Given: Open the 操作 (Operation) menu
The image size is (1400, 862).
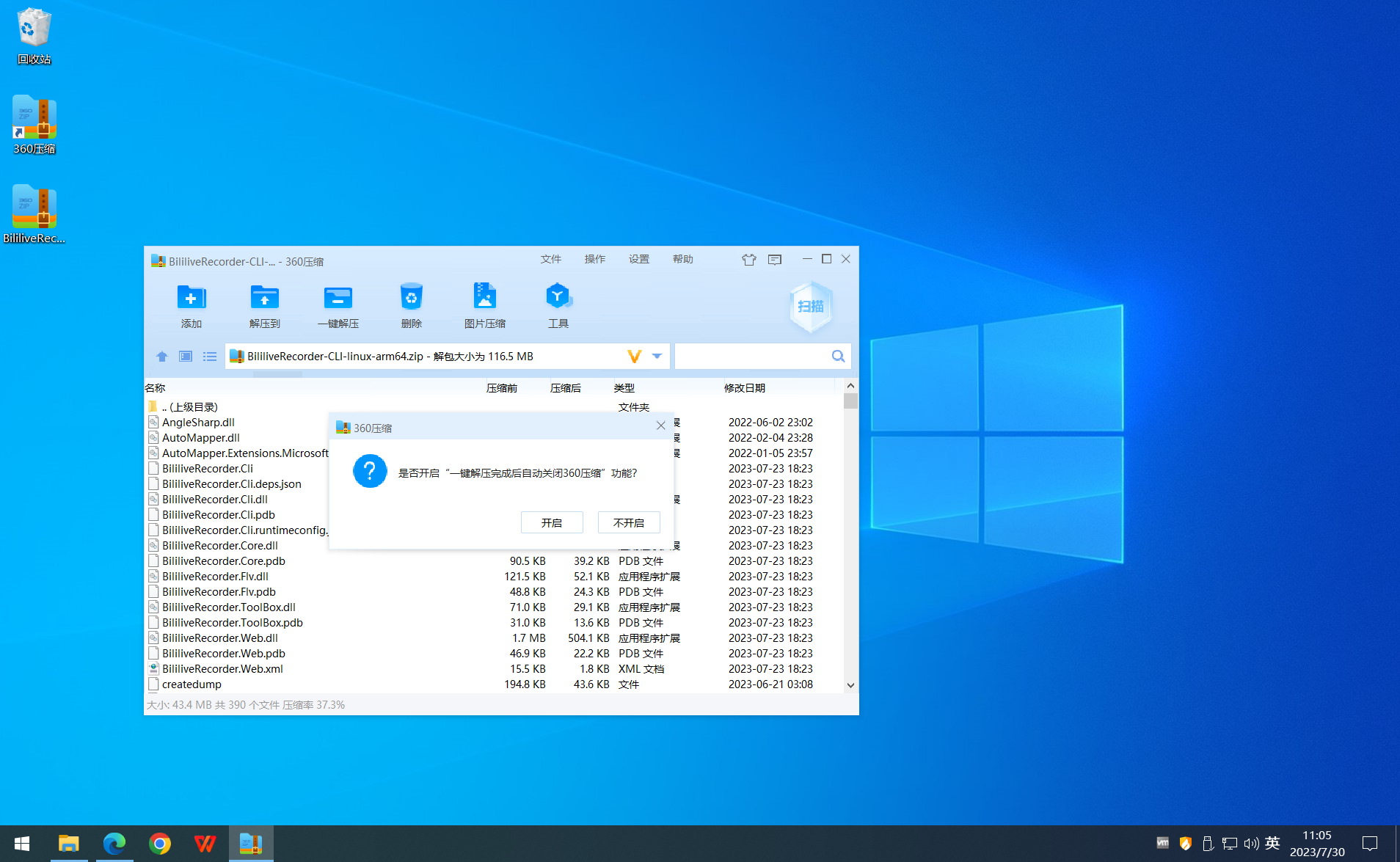Looking at the screenshot, I should pos(595,260).
